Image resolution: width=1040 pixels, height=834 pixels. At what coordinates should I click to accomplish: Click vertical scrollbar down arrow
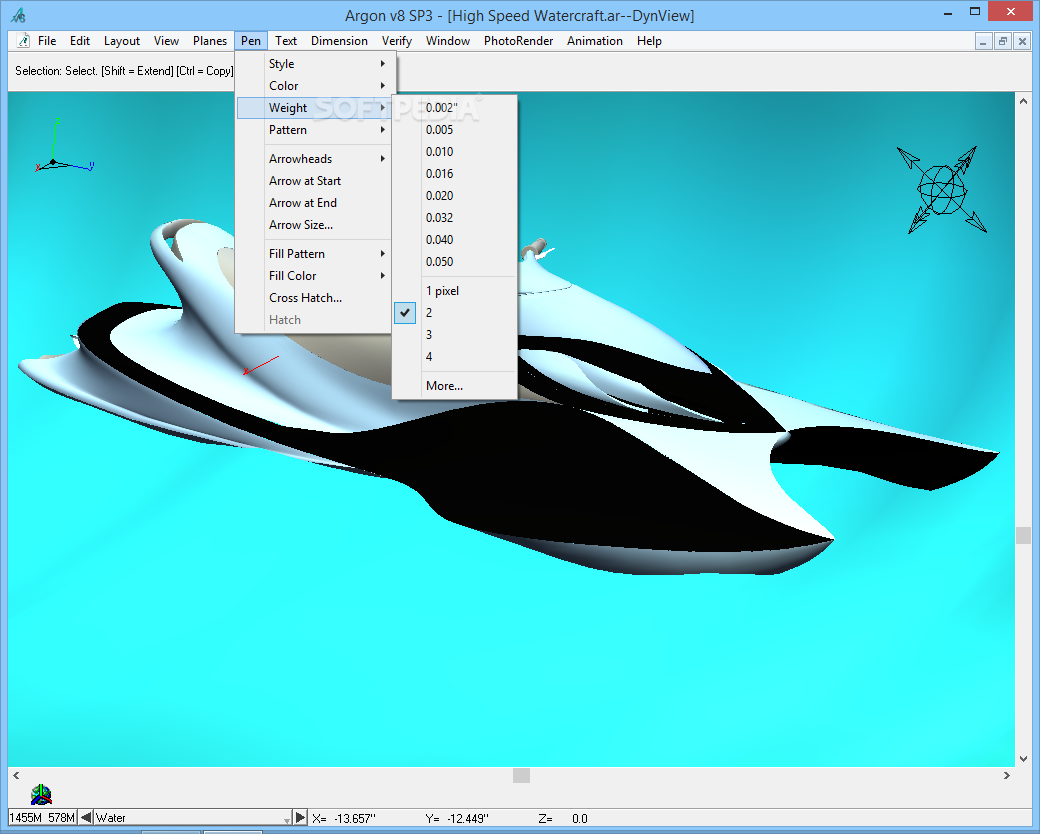coord(1023,758)
